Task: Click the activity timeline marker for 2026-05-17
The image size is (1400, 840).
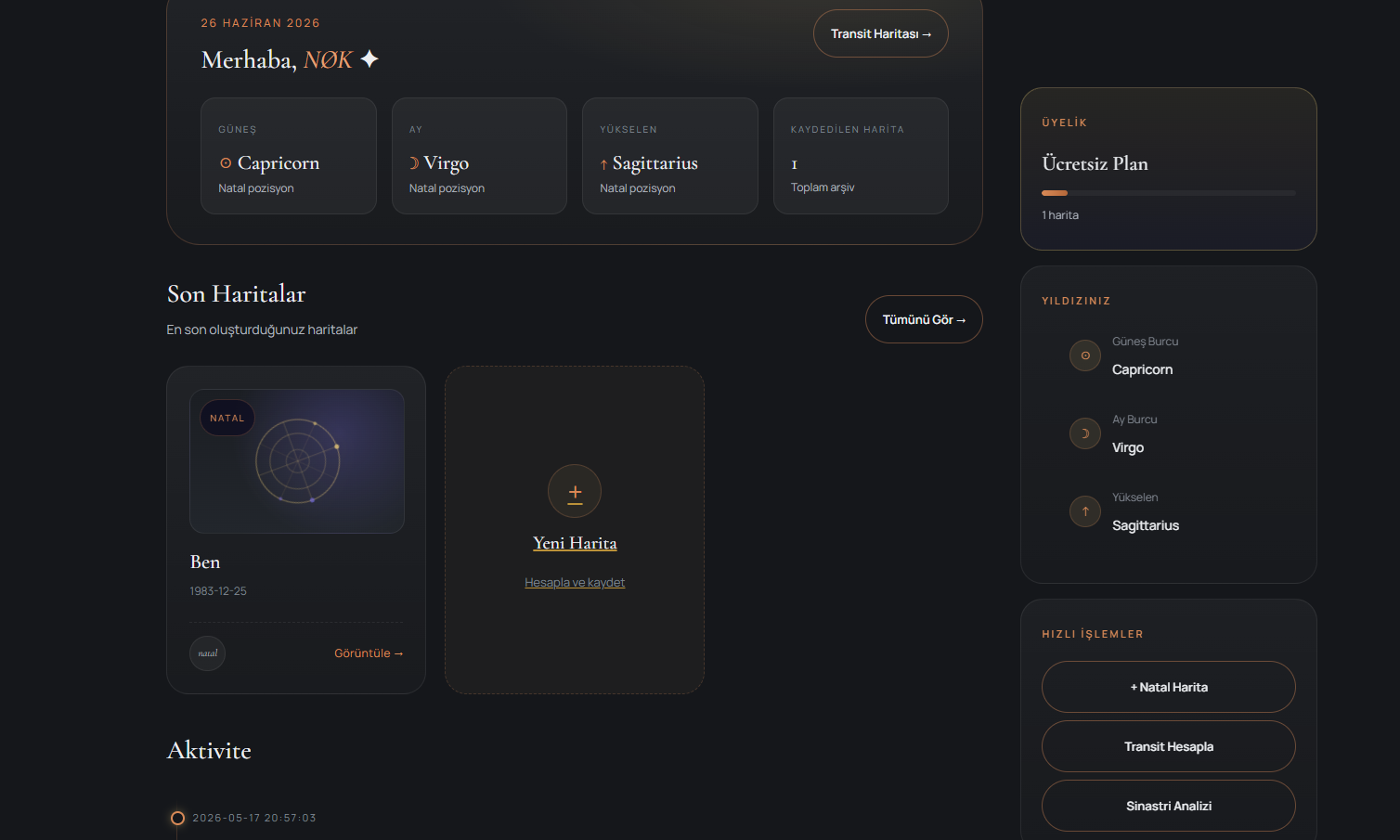Action: (177, 818)
